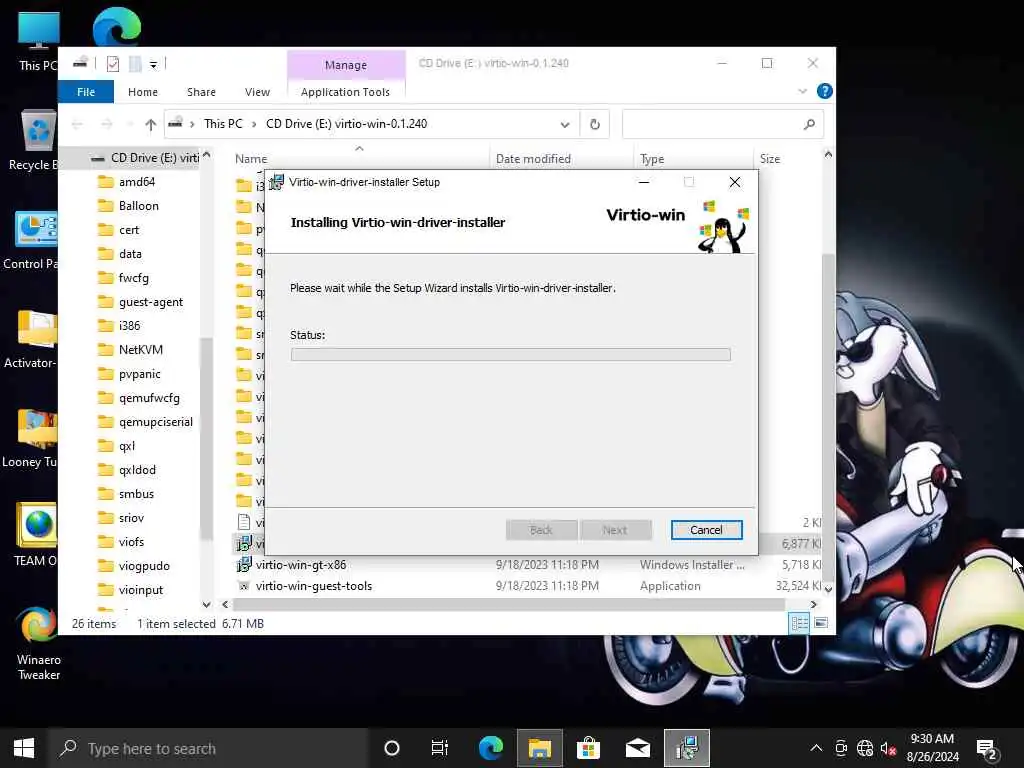Open Cortana from the taskbar
The width and height of the screenshot is (1024, 768).
point(392,748)
